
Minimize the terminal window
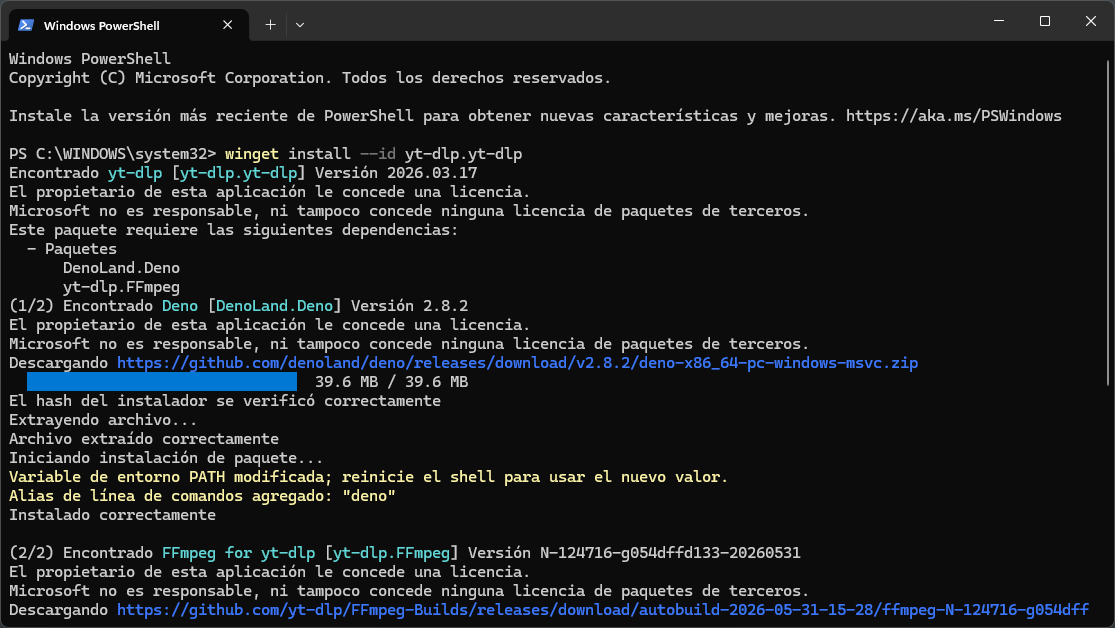click(999, 21)
